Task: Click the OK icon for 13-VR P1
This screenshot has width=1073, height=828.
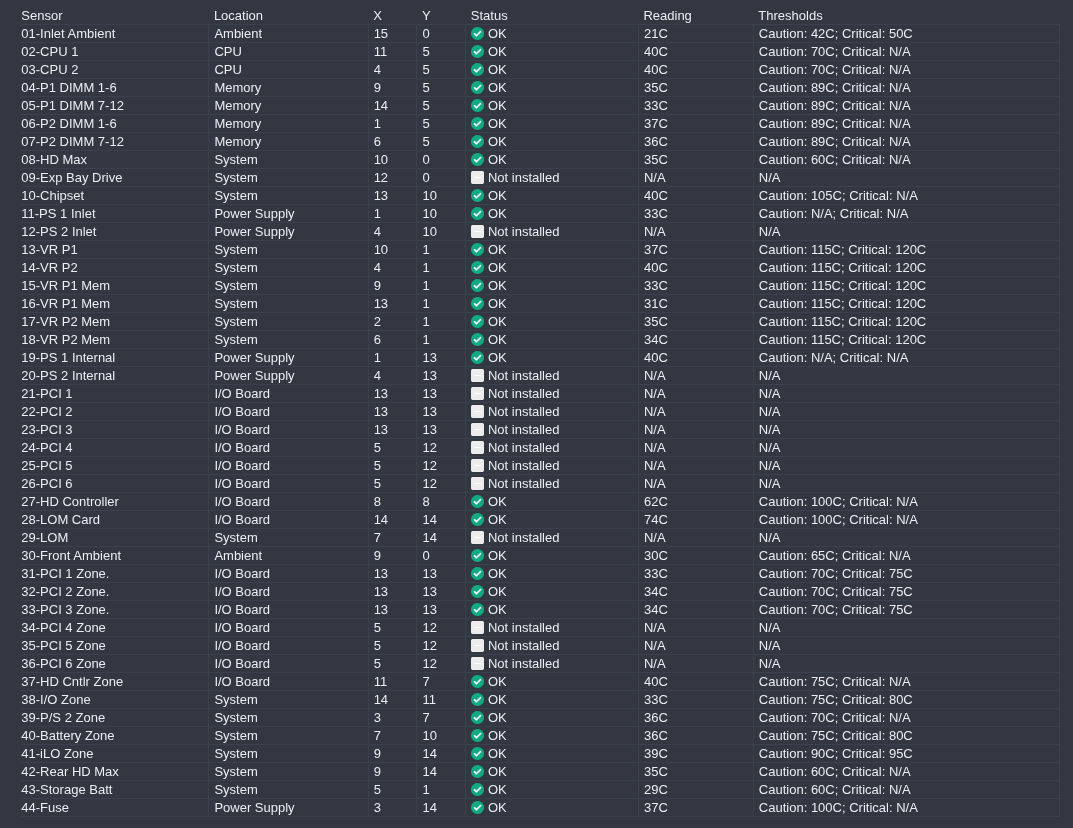Action: click(x=478, y=250)
